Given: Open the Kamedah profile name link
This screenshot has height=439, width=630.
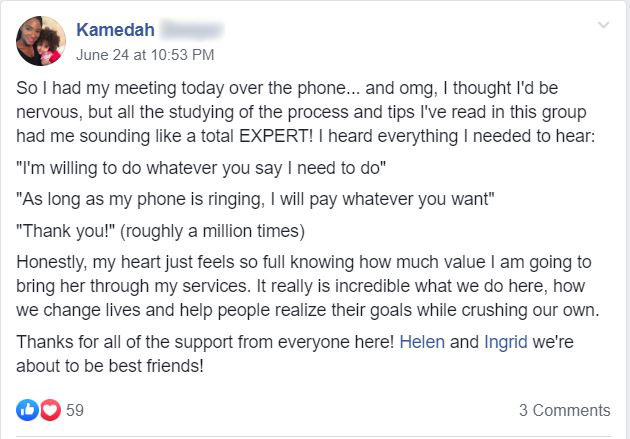Looking at the screenshot, I should [115, 30].
